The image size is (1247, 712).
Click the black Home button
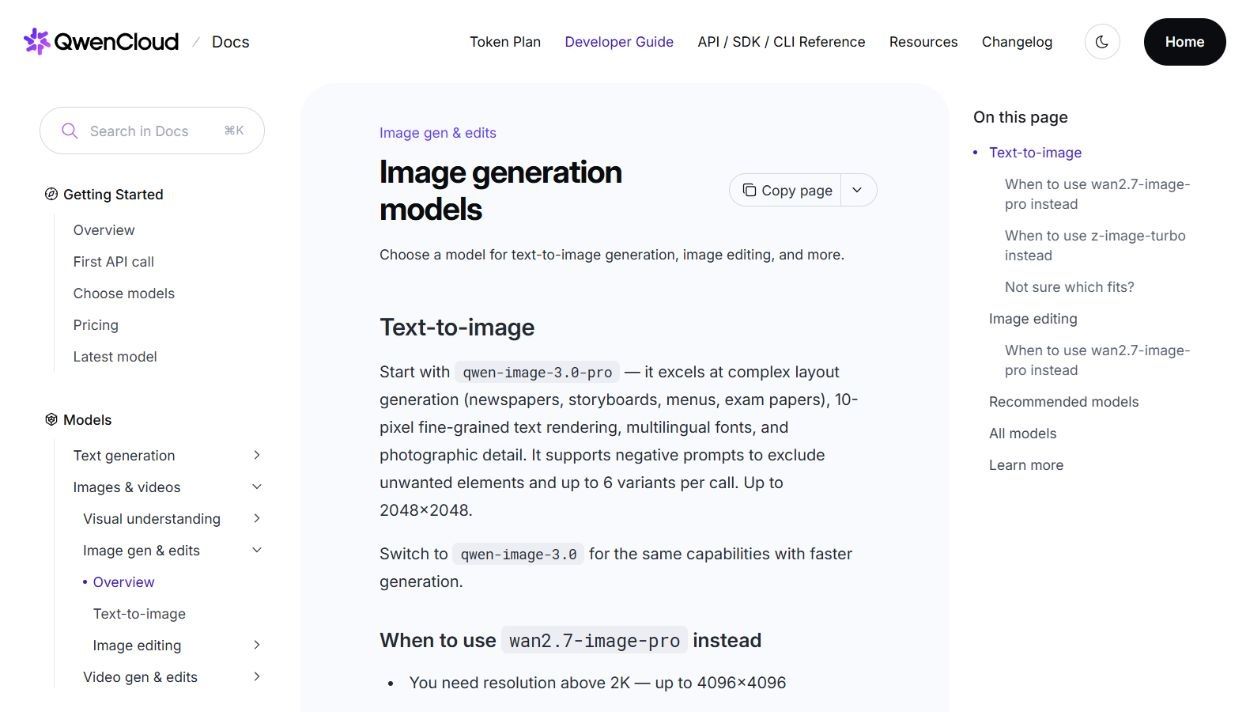point(1184,42)
